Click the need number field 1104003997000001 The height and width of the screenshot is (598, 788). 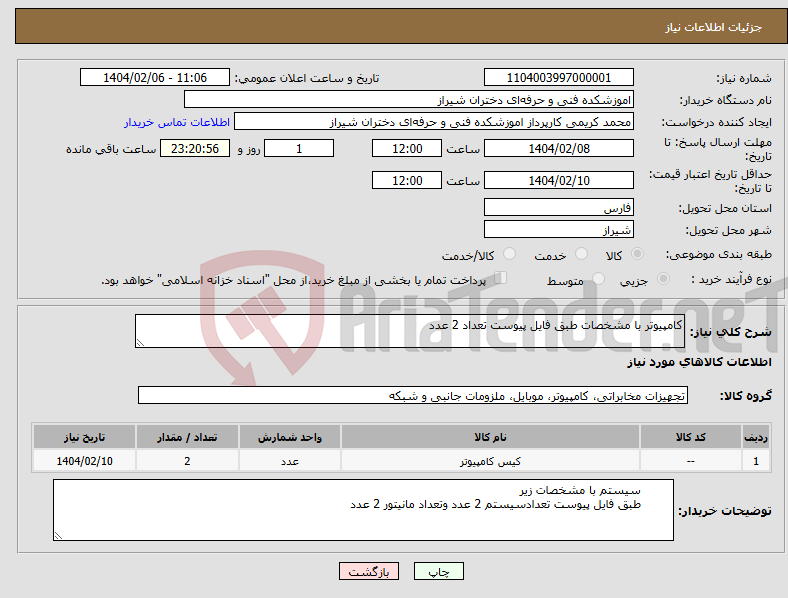pos(558,77)
